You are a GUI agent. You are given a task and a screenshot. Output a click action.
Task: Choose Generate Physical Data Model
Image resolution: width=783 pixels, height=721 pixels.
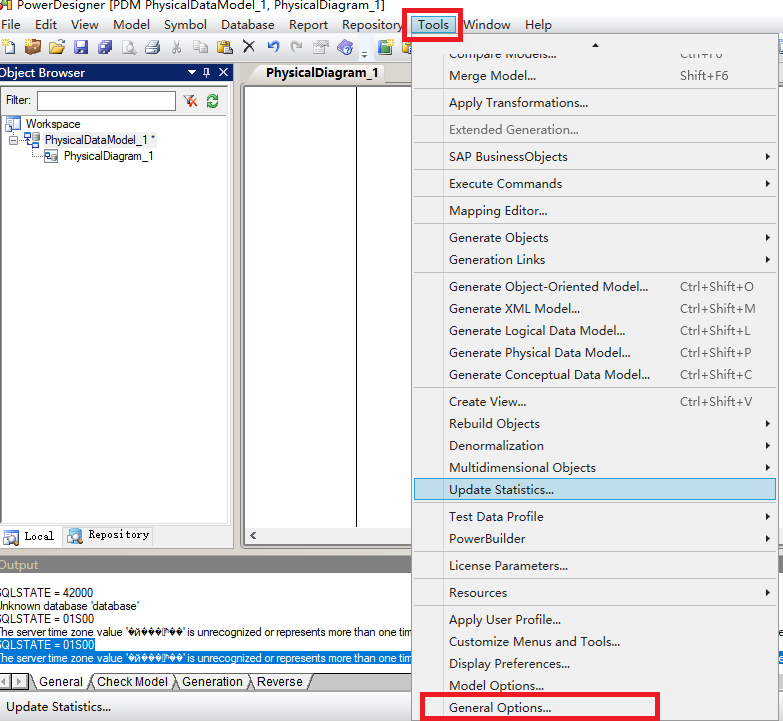(x=595, y=353)
